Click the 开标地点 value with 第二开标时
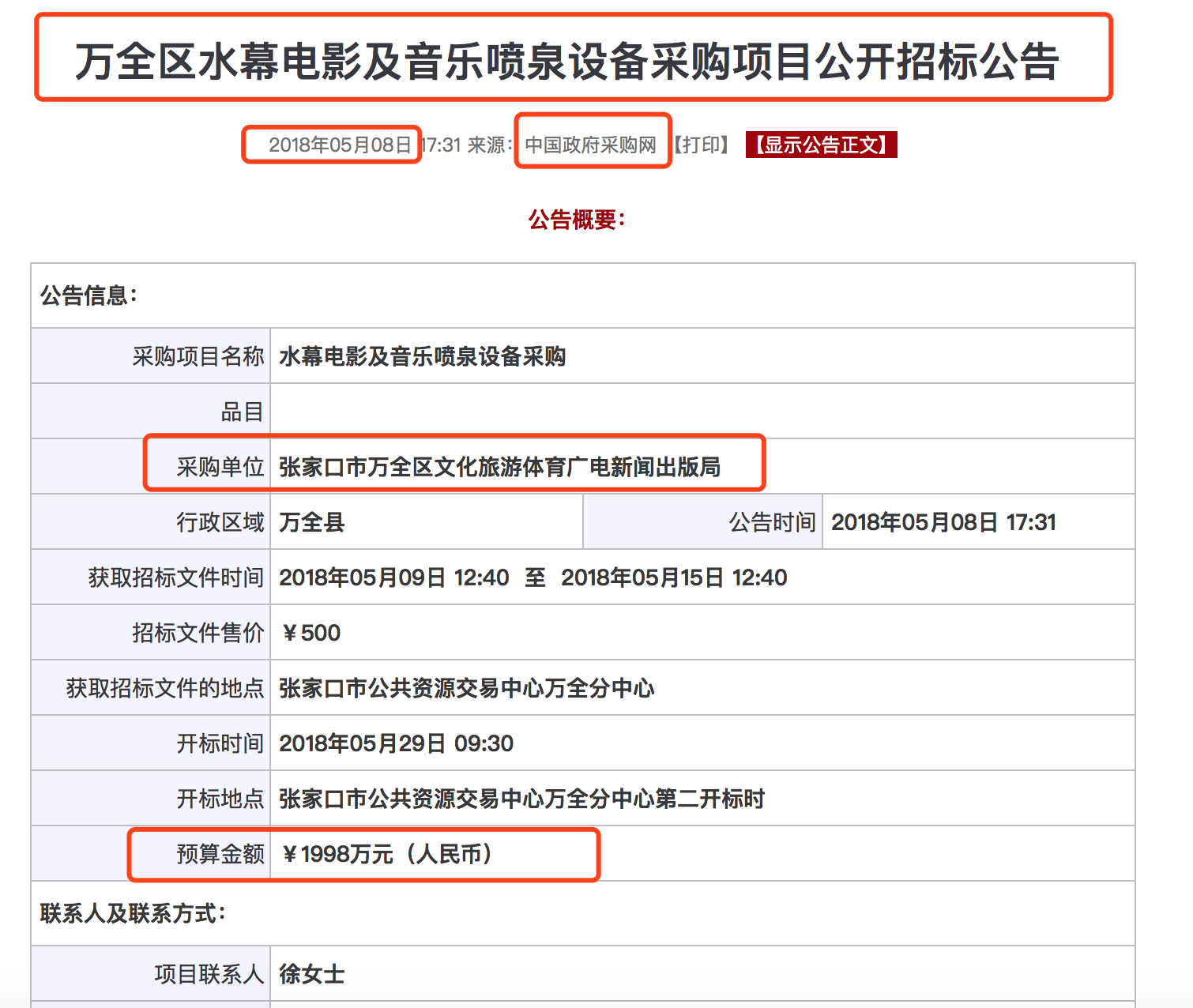Viewport: 1193px width, 1008px height. (x=521, y=799)
